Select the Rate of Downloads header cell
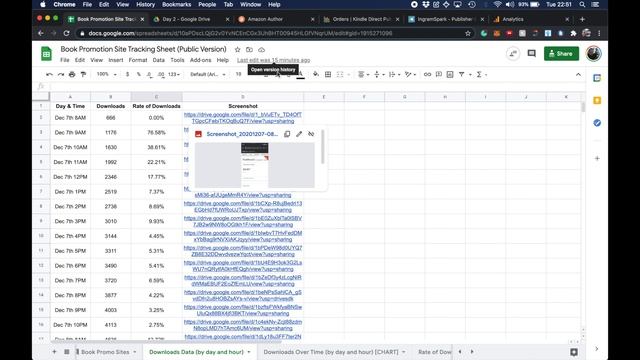 click(156, 106)
